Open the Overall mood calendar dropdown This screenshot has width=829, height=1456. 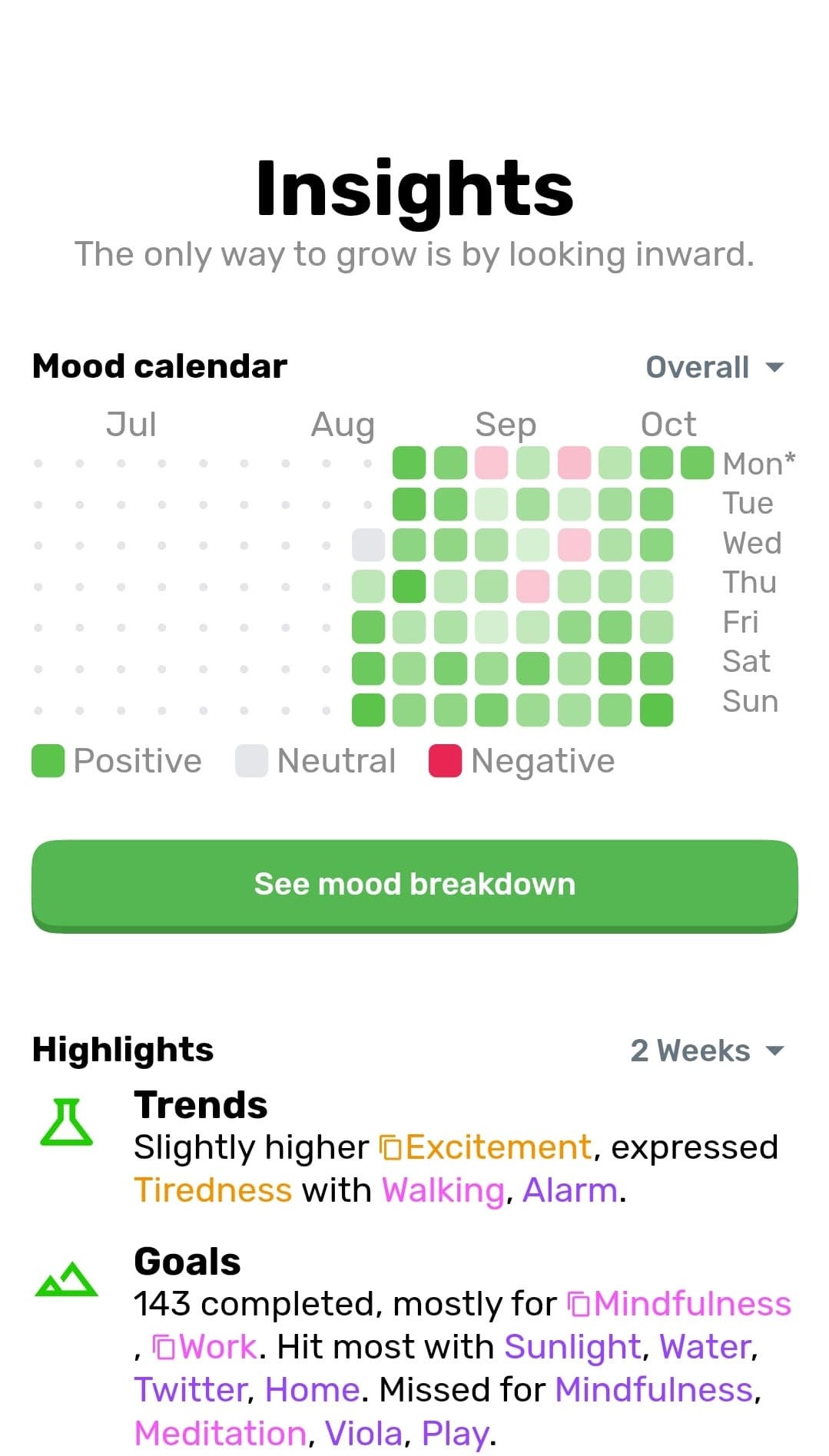tap(715, 367)
